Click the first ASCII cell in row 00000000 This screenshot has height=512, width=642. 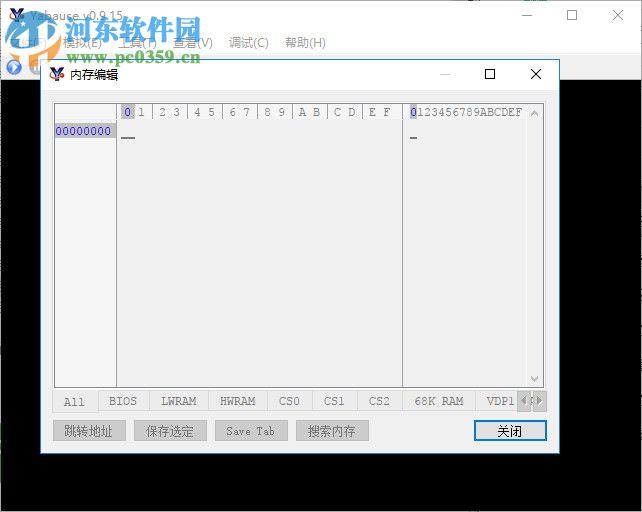click(x=414, y=133)
